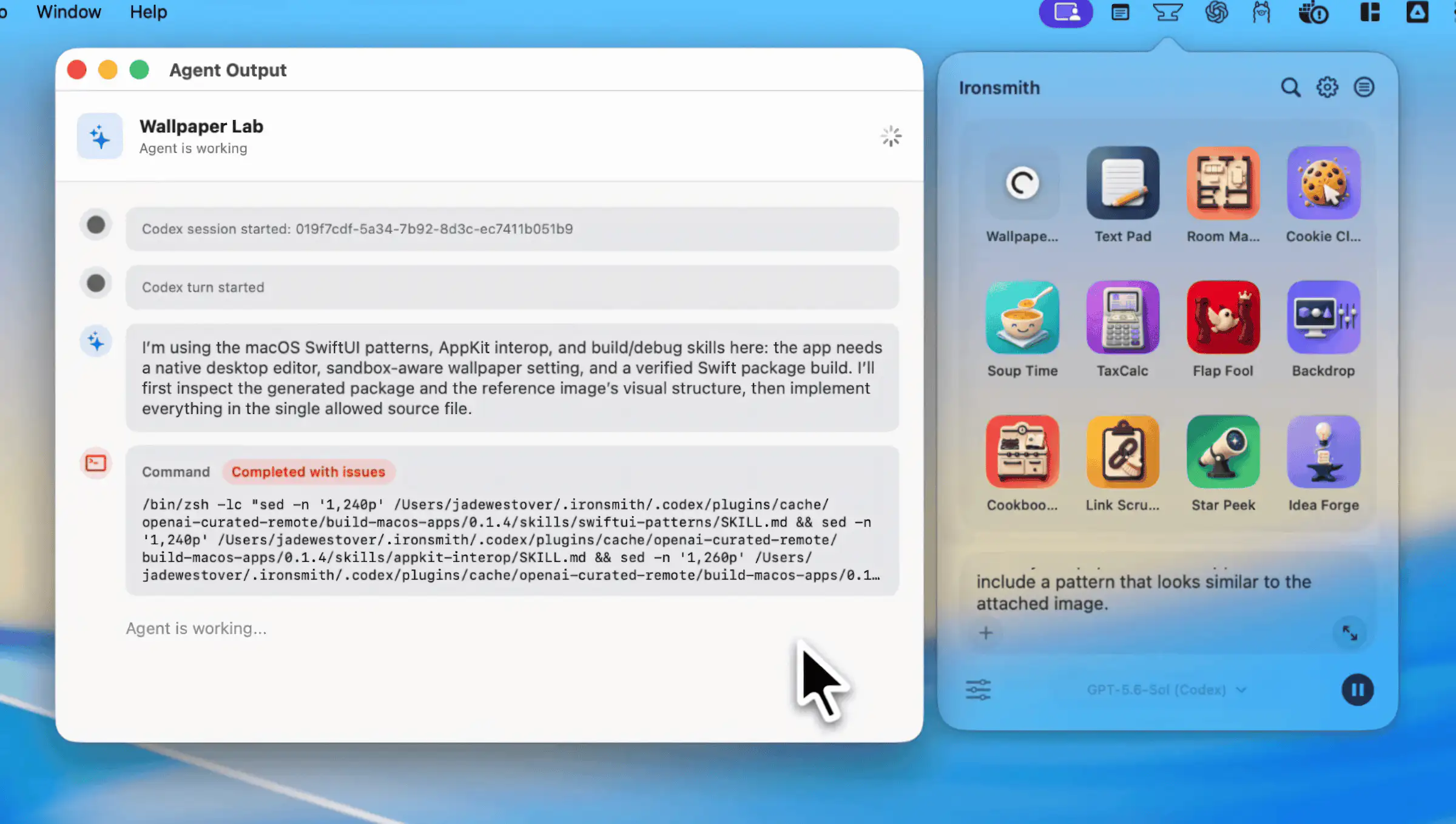
Task: Search apps in Ironsmith panel
Action: pos(1290,87)
